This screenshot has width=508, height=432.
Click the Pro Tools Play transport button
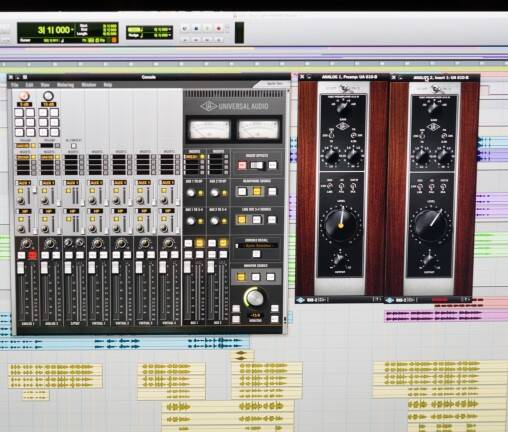(207, 29)
